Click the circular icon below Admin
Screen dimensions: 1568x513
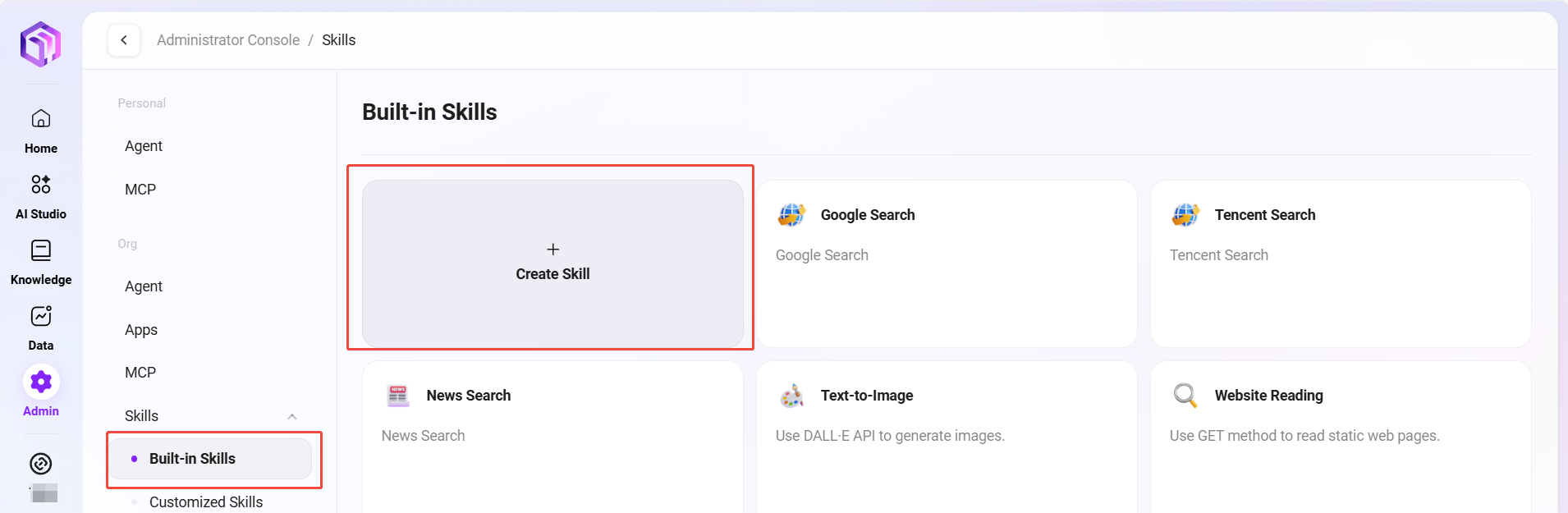point(41,464)
